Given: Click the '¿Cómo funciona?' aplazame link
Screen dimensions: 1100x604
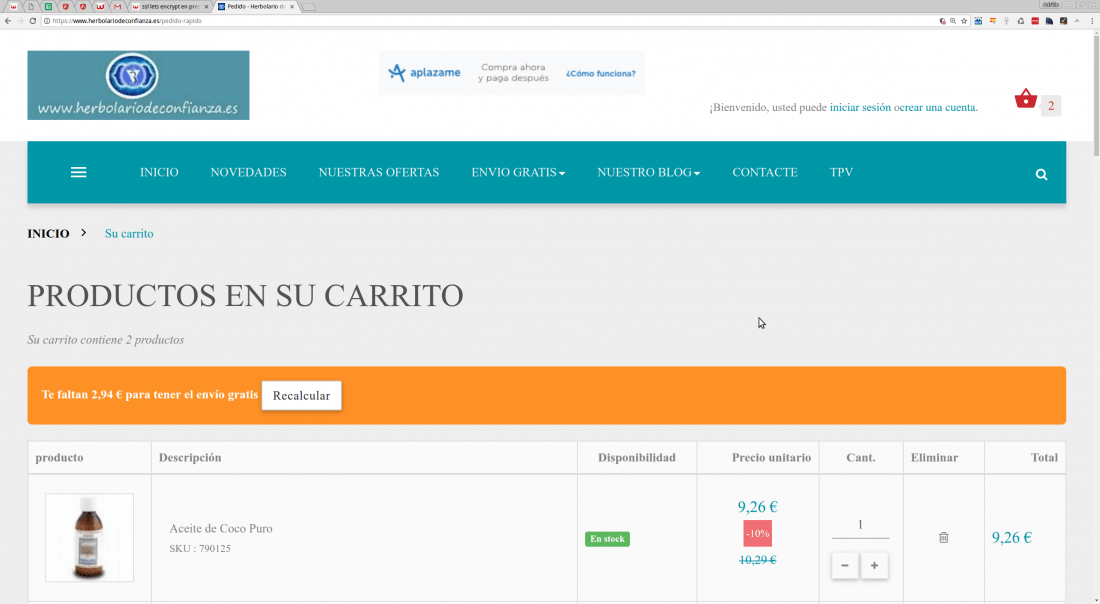Looking at the screenshot, I should point(601,74).
